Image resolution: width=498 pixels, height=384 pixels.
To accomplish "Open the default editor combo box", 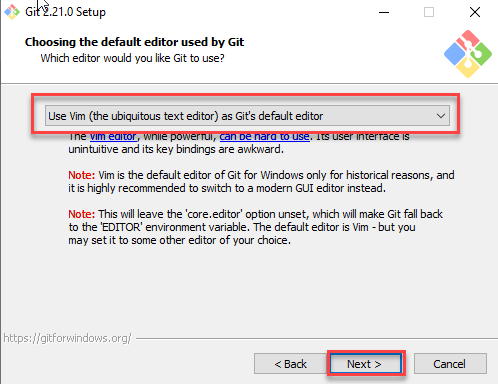I will (x=247, y=116).
